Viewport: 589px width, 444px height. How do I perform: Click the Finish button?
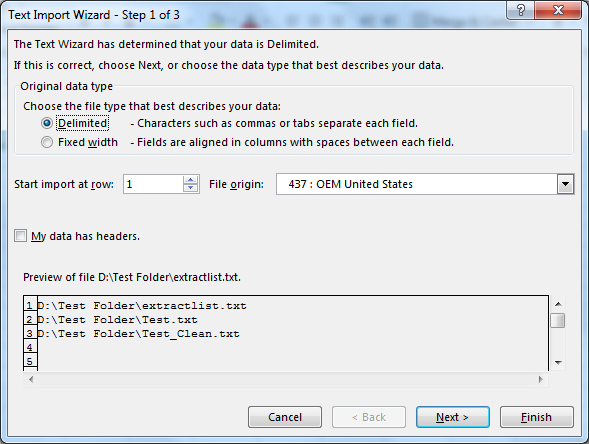pos(536,417)
